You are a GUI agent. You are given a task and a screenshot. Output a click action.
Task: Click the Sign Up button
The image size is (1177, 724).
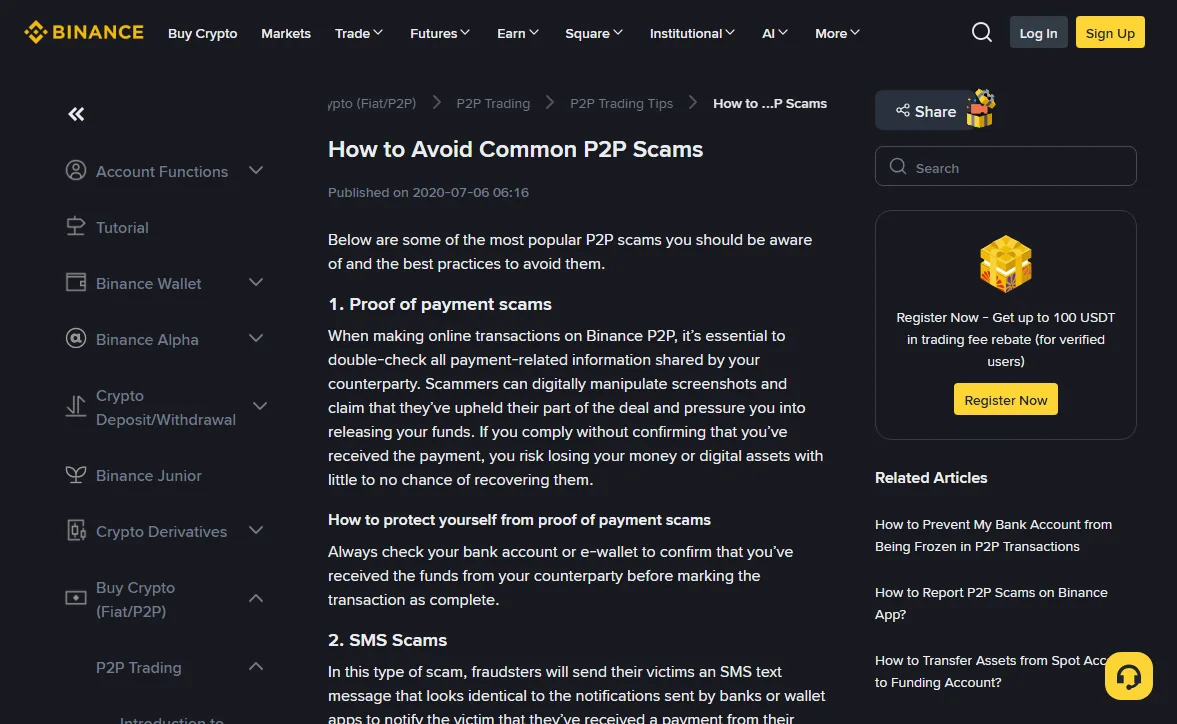(1110, 33)
